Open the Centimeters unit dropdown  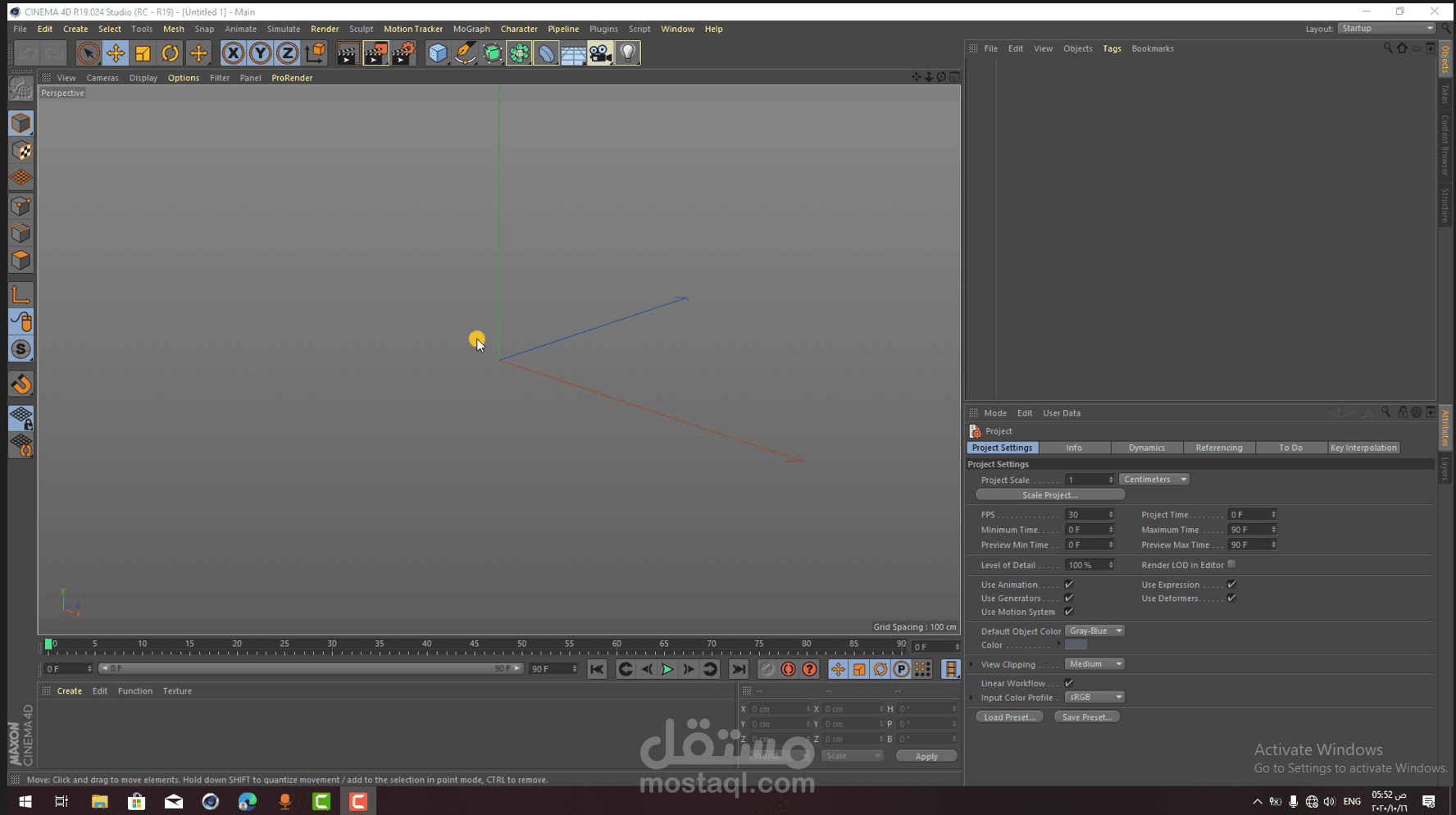(1154, 480)
